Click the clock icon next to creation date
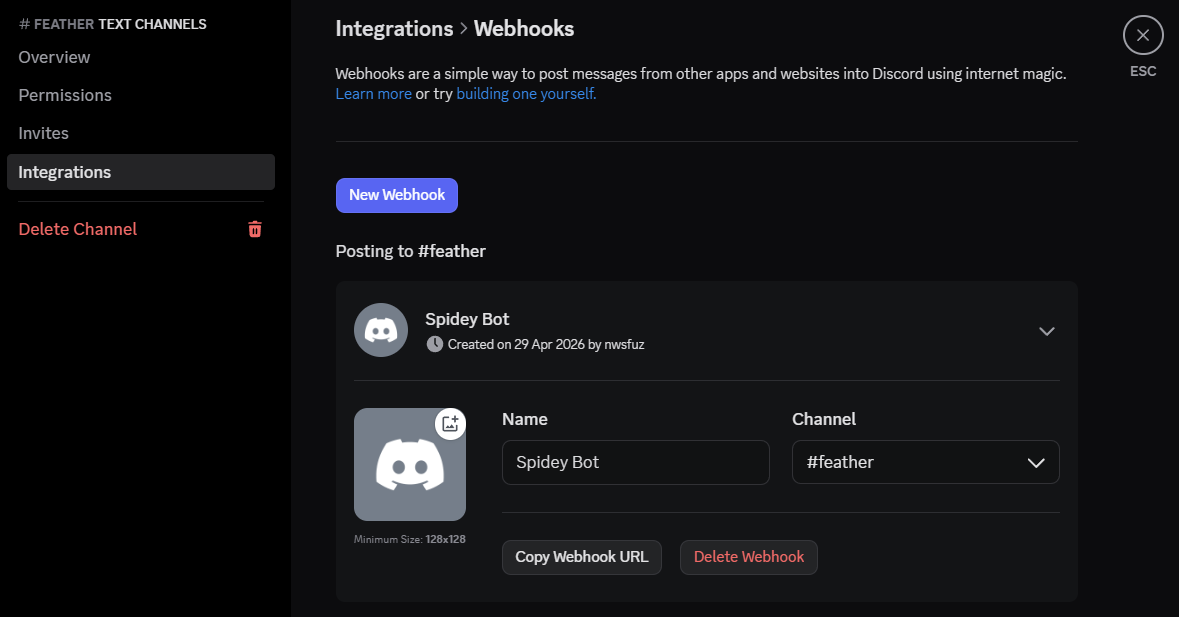The height and width of the screenshot is (617, 1179). click(x=435, y=344)
